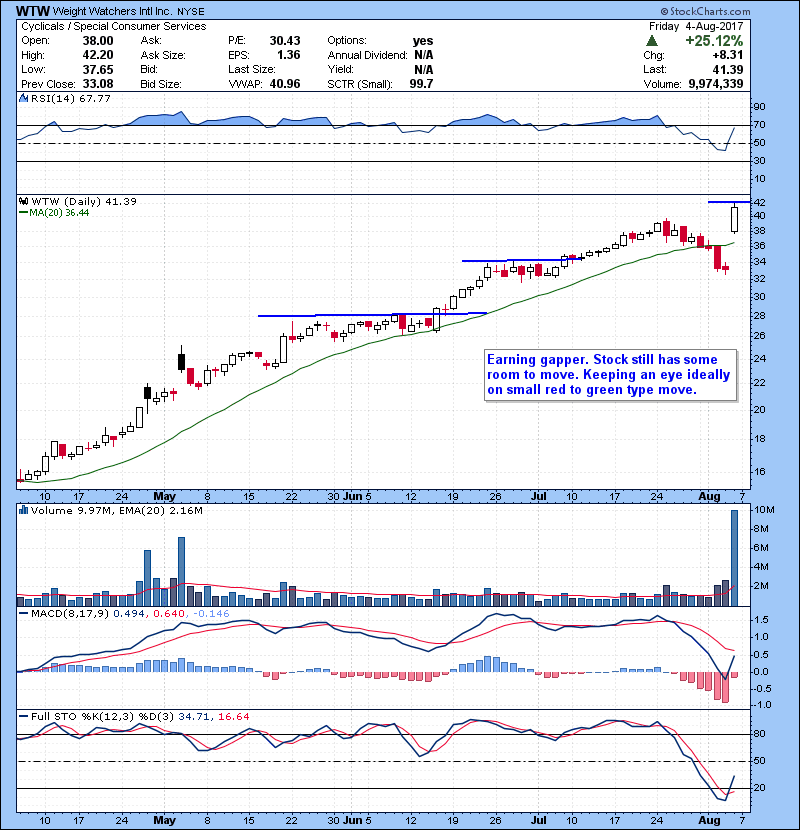Viewport: 800px width, 830px height.
Task: Click the Annual Dividend label
Action: [x=367, y=55]
